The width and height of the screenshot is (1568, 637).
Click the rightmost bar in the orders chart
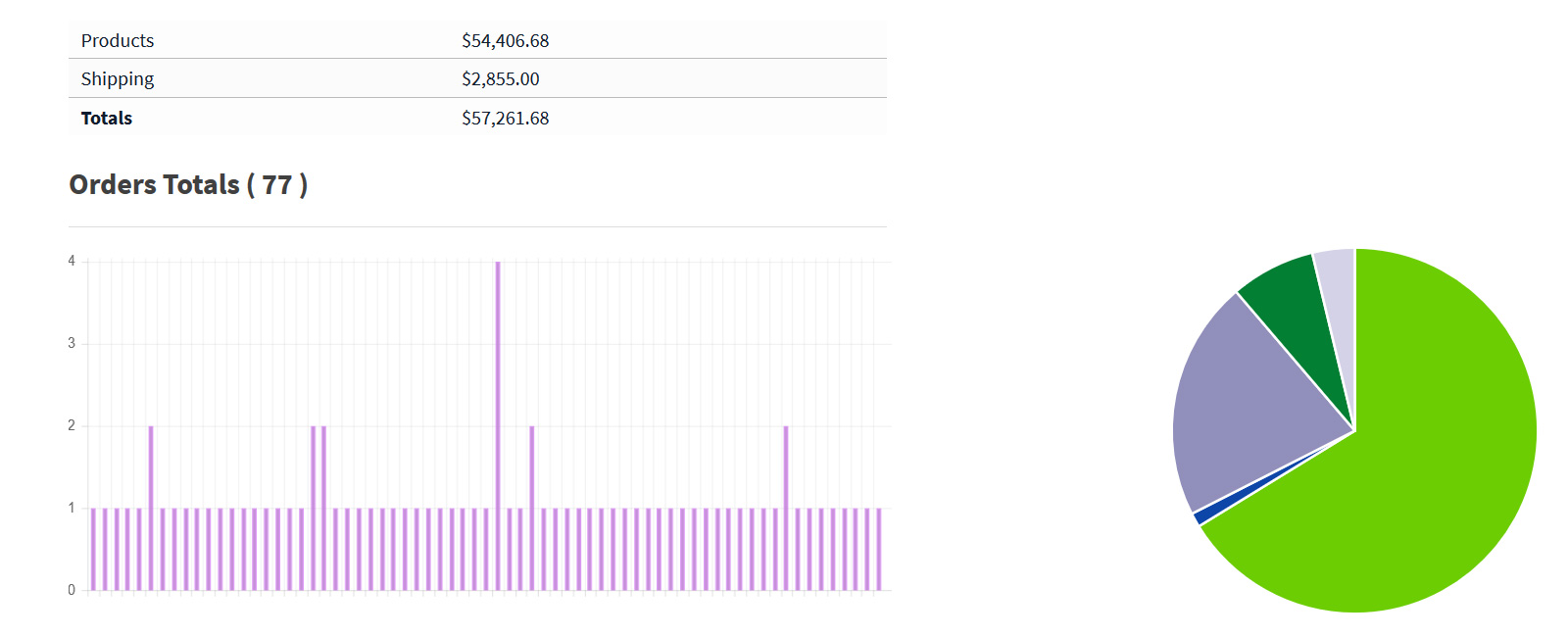(x=879, y=549)
